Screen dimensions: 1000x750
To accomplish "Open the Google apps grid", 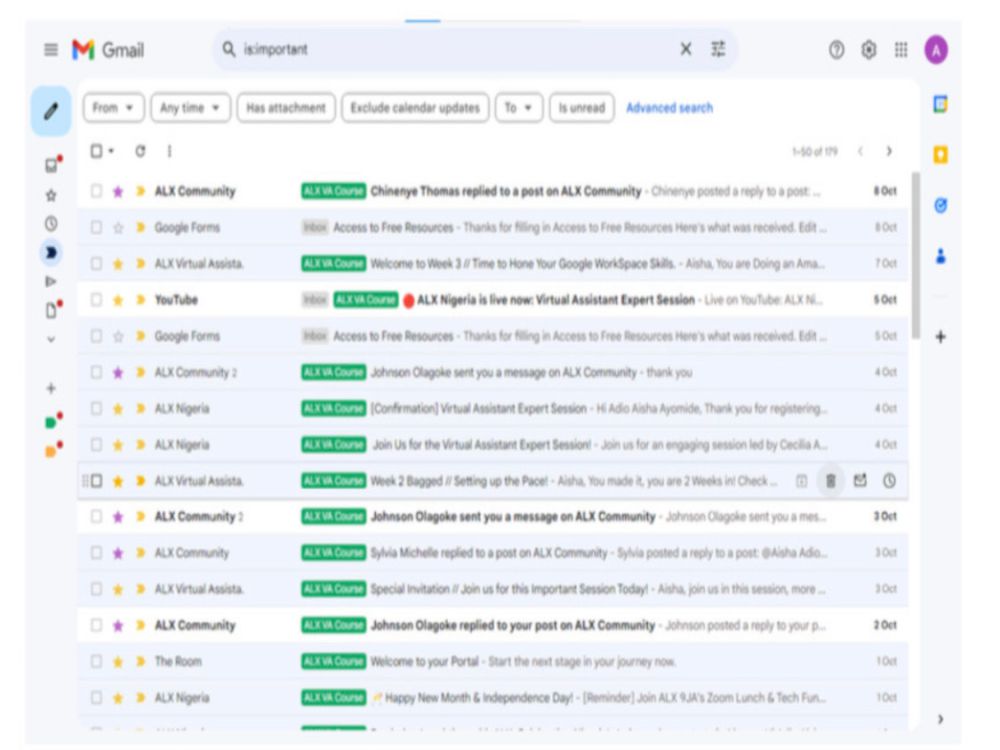I will pyautogui.click(x=901, y=50).
